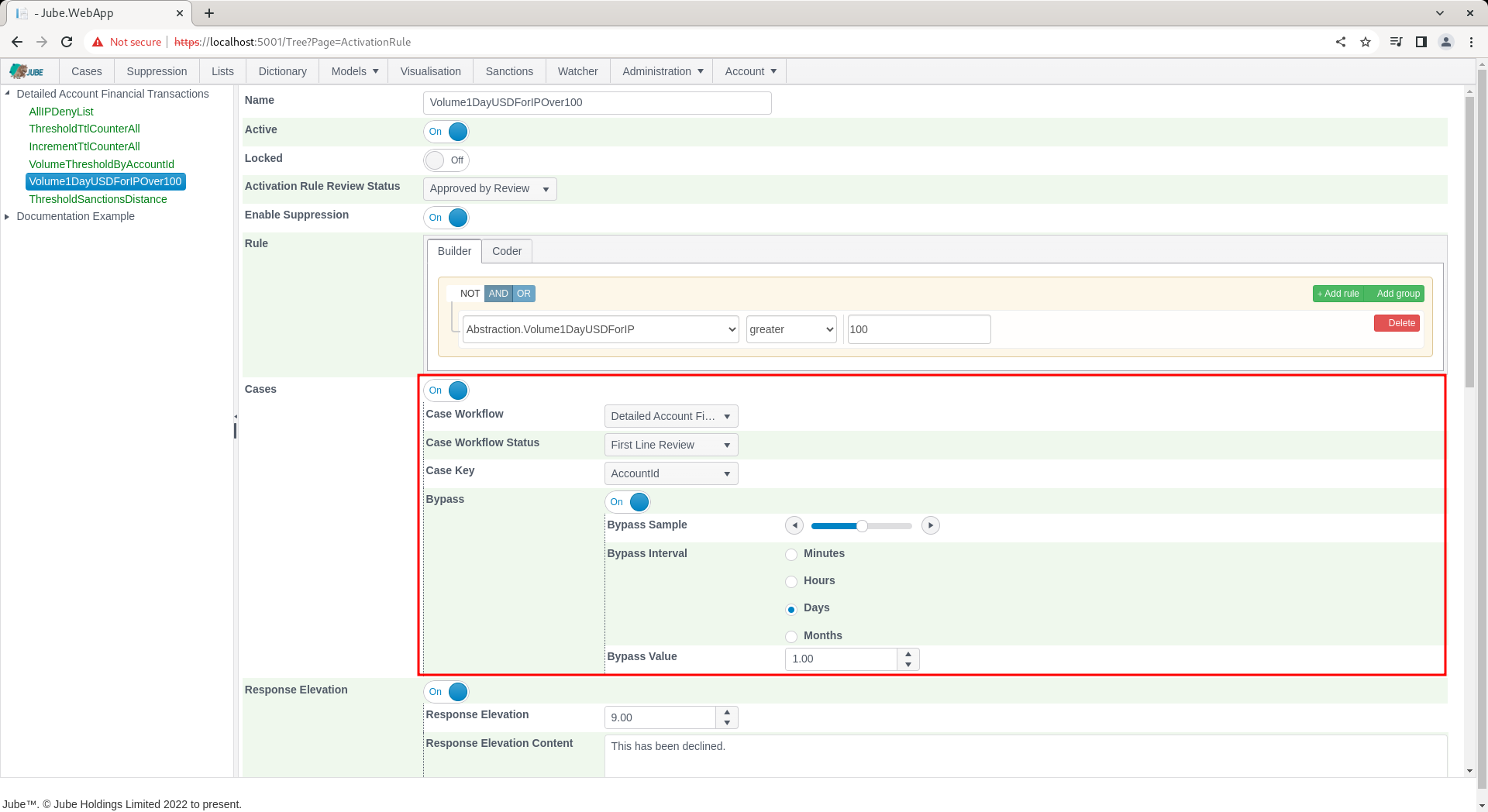Switch to the Builder tab

pos(454,251)
